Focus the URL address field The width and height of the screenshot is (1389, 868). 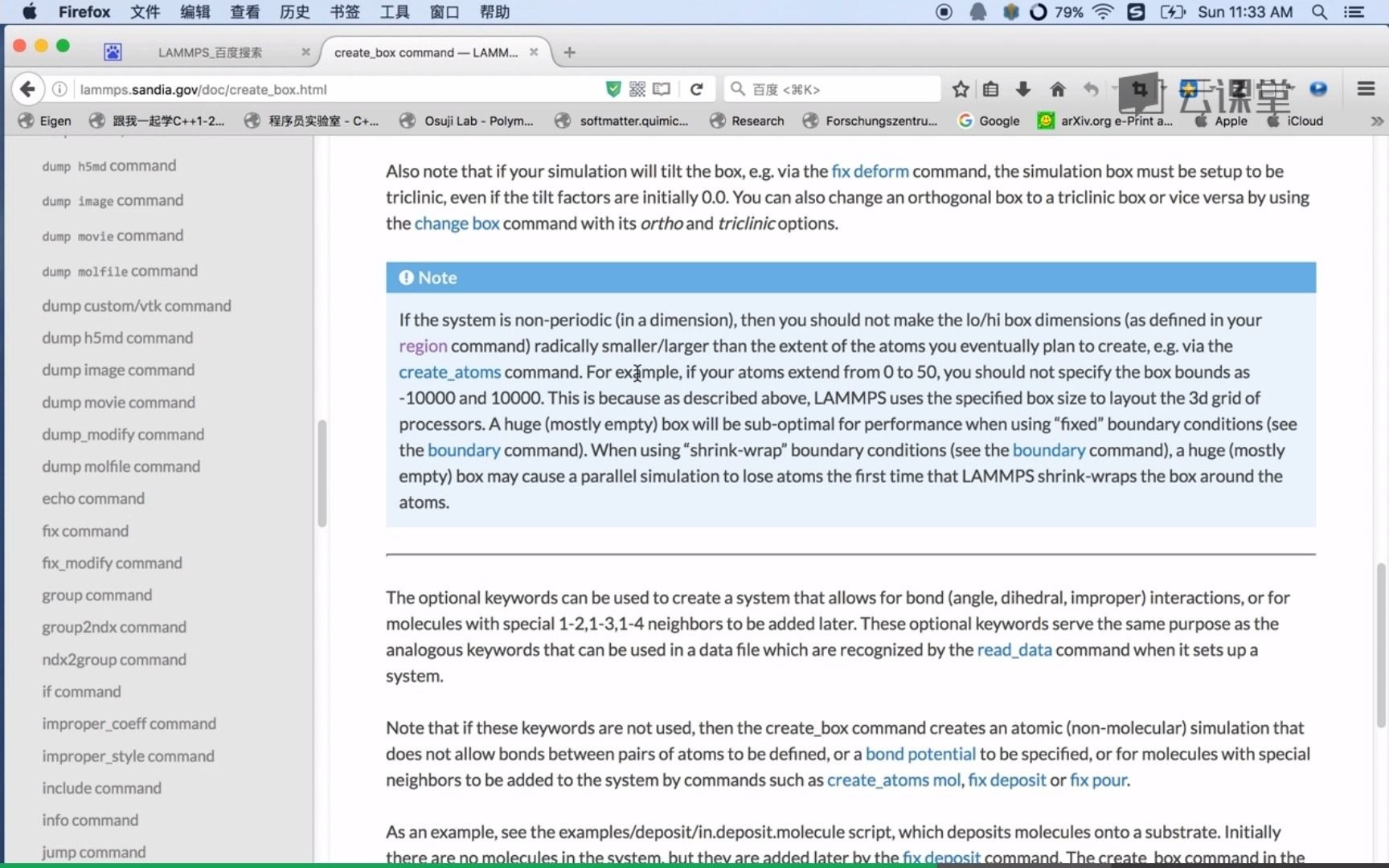coord(338,89)
